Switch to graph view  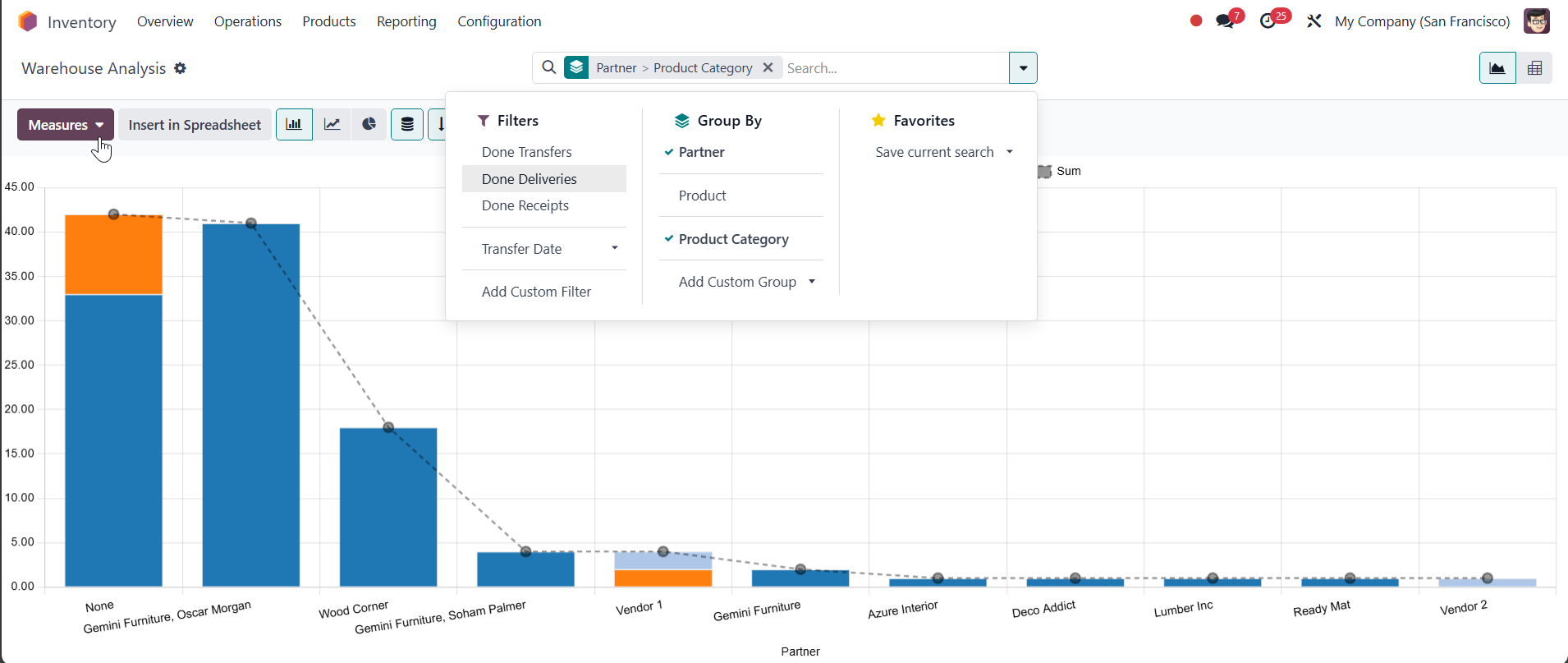[1497, 68]
